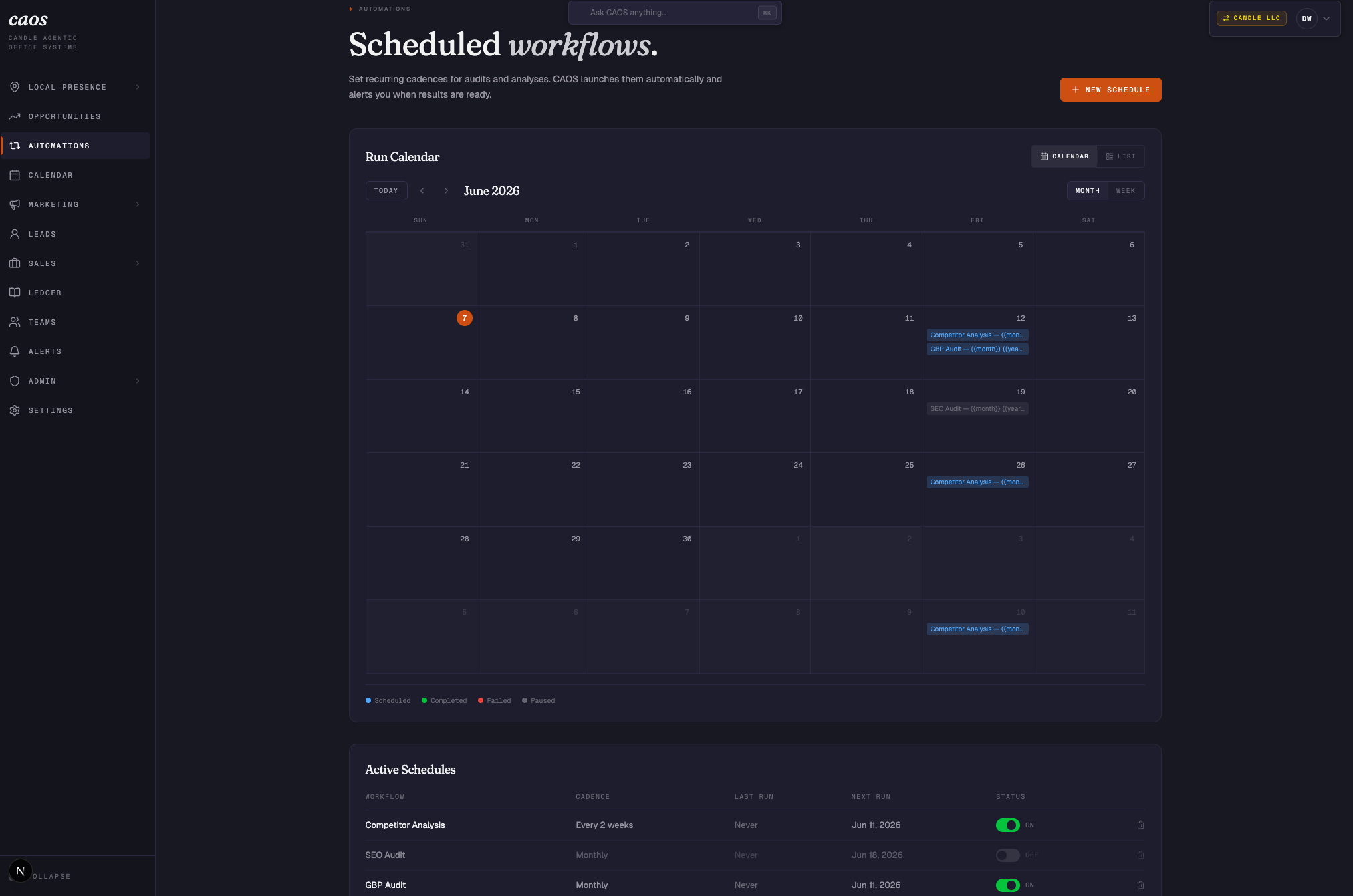Open Calendar icon in sidebar

[x=15, y=175]
